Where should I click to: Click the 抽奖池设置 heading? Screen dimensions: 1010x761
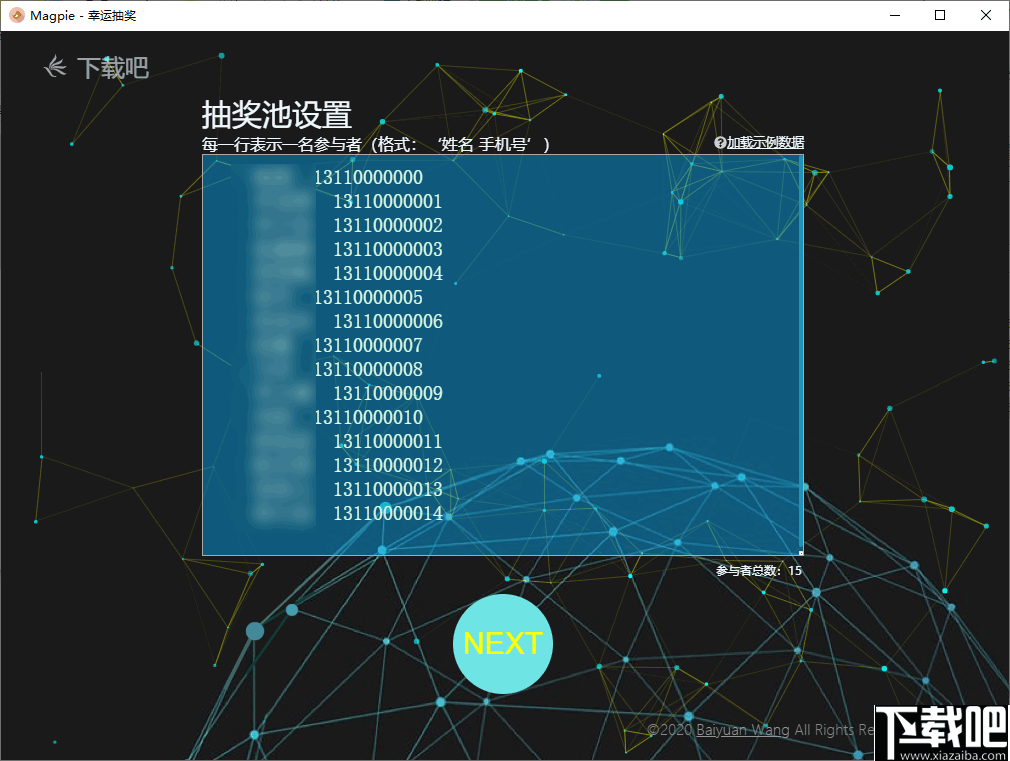click(x=276, y=115)
